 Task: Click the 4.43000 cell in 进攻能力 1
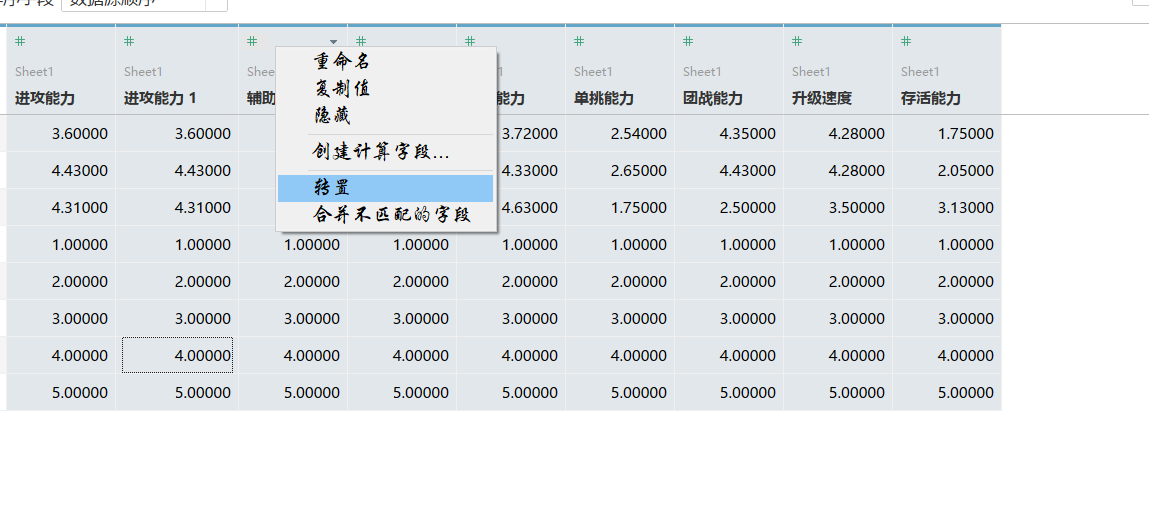(177, 171)
